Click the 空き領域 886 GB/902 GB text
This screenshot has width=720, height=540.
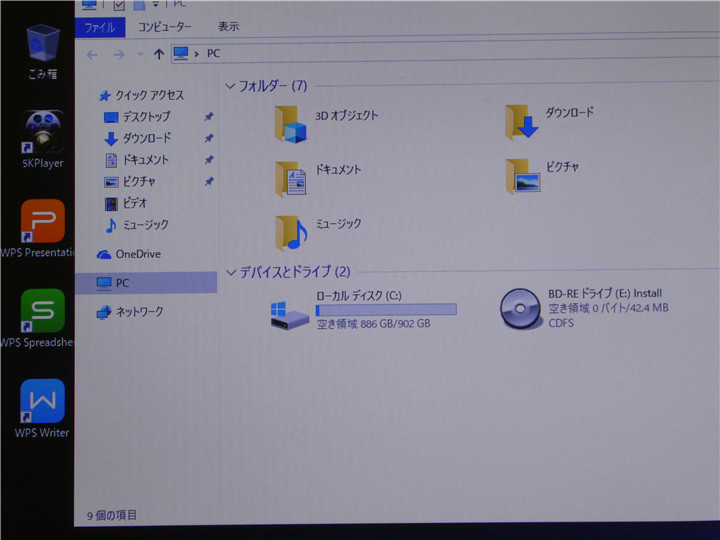point(374,324)
